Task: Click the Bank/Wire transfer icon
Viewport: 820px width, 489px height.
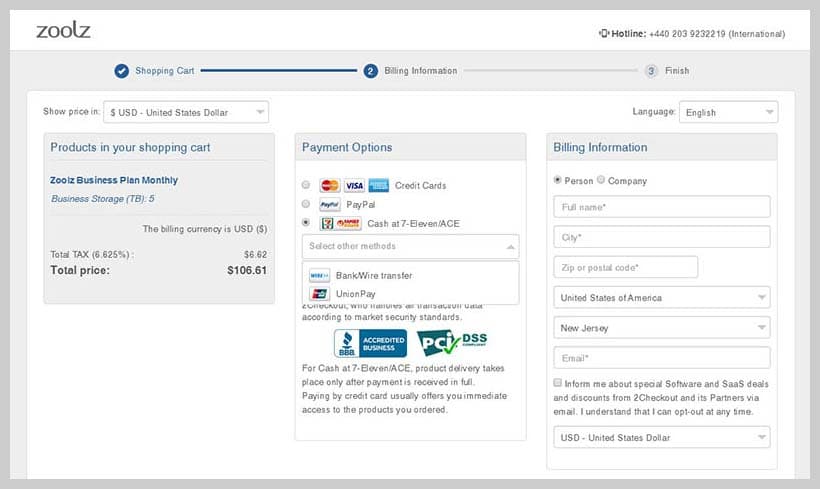Action: pyautogui.click(x=319, y=275)
